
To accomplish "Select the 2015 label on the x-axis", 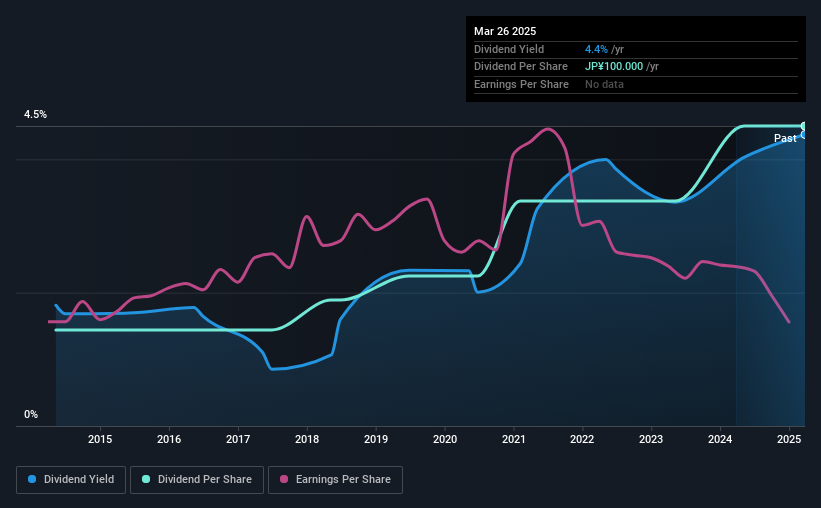I will pos(100,439).
